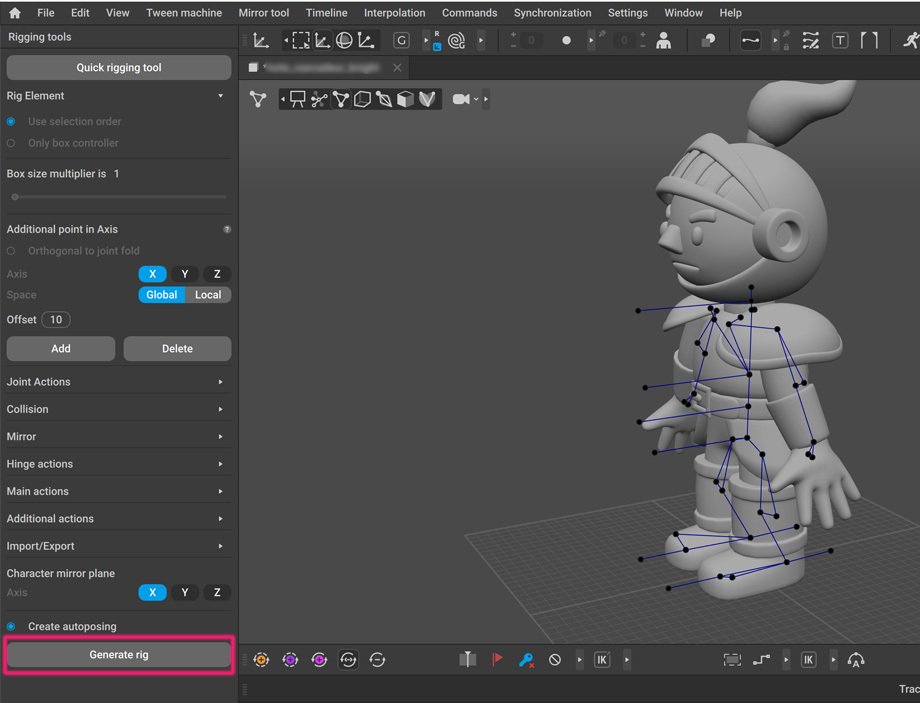The width and height of the screenshot is (920, 703).
Task: Click the Quick rigging tool button
Action: pyautogui.click(x=118, y=67)
